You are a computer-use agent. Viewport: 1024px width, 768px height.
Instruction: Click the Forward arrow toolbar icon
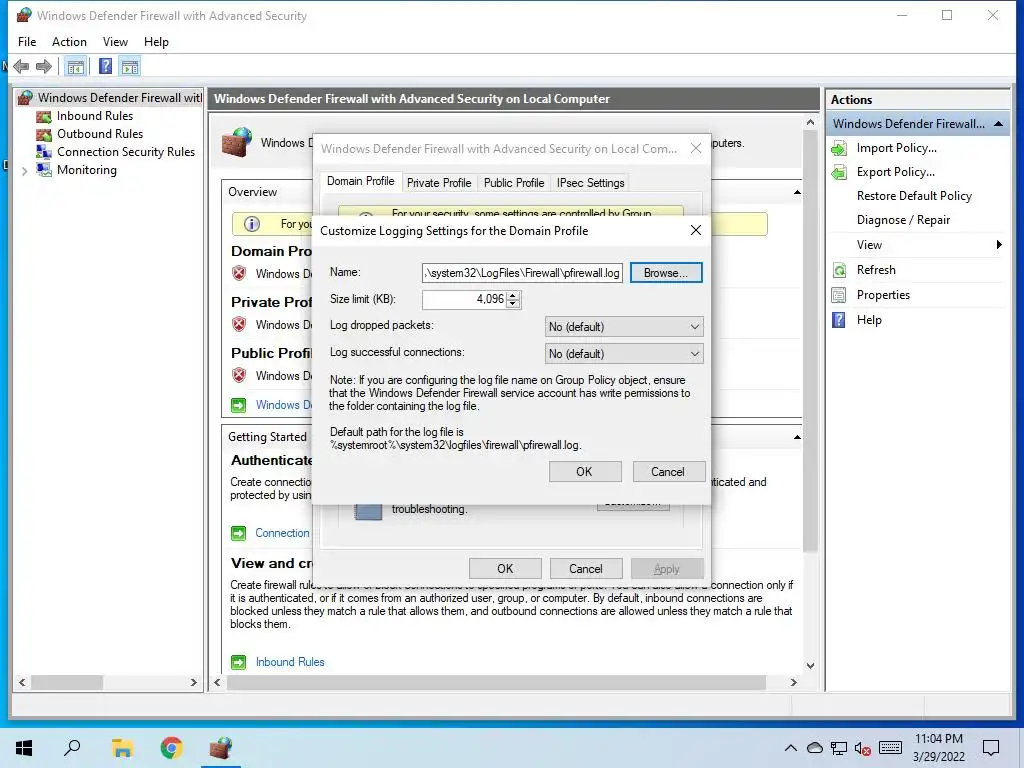pyautogui.click(x=44, y=67)
